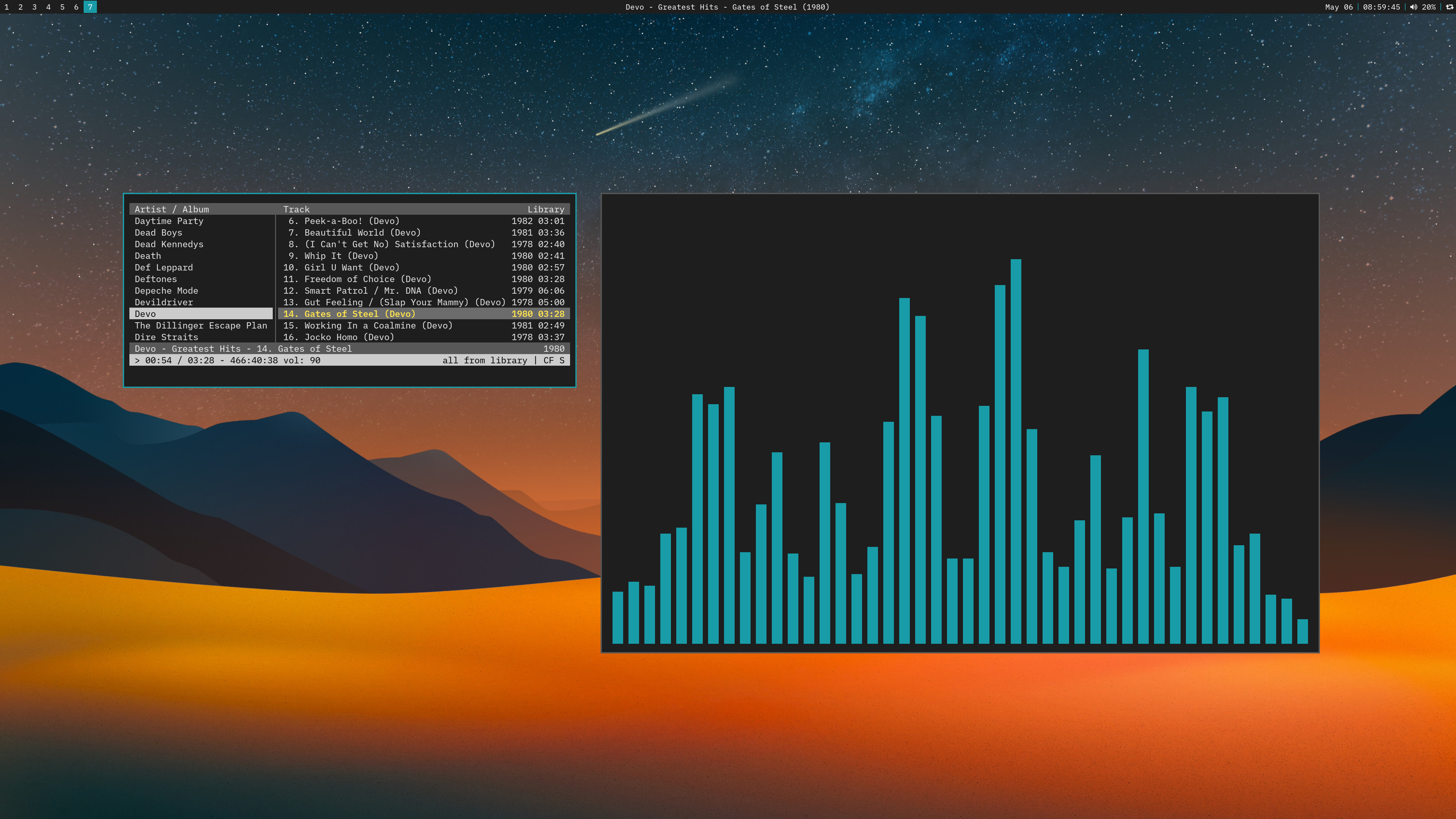Select playing track '14. Gates of Steel'
This screenshot has height=819, width=1456.
424,314
